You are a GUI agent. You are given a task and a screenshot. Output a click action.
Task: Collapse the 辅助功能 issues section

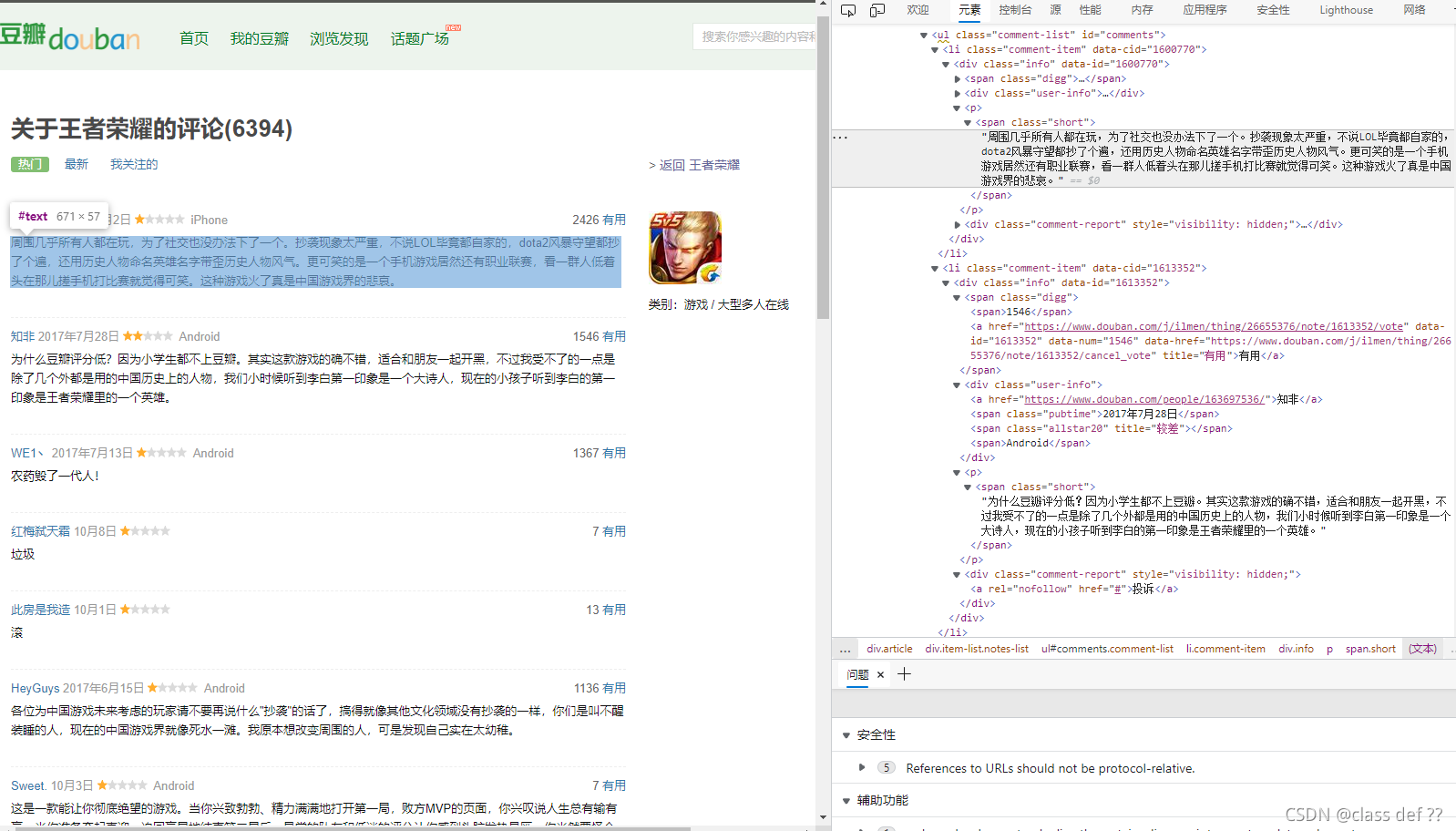(x=846, y=801)
